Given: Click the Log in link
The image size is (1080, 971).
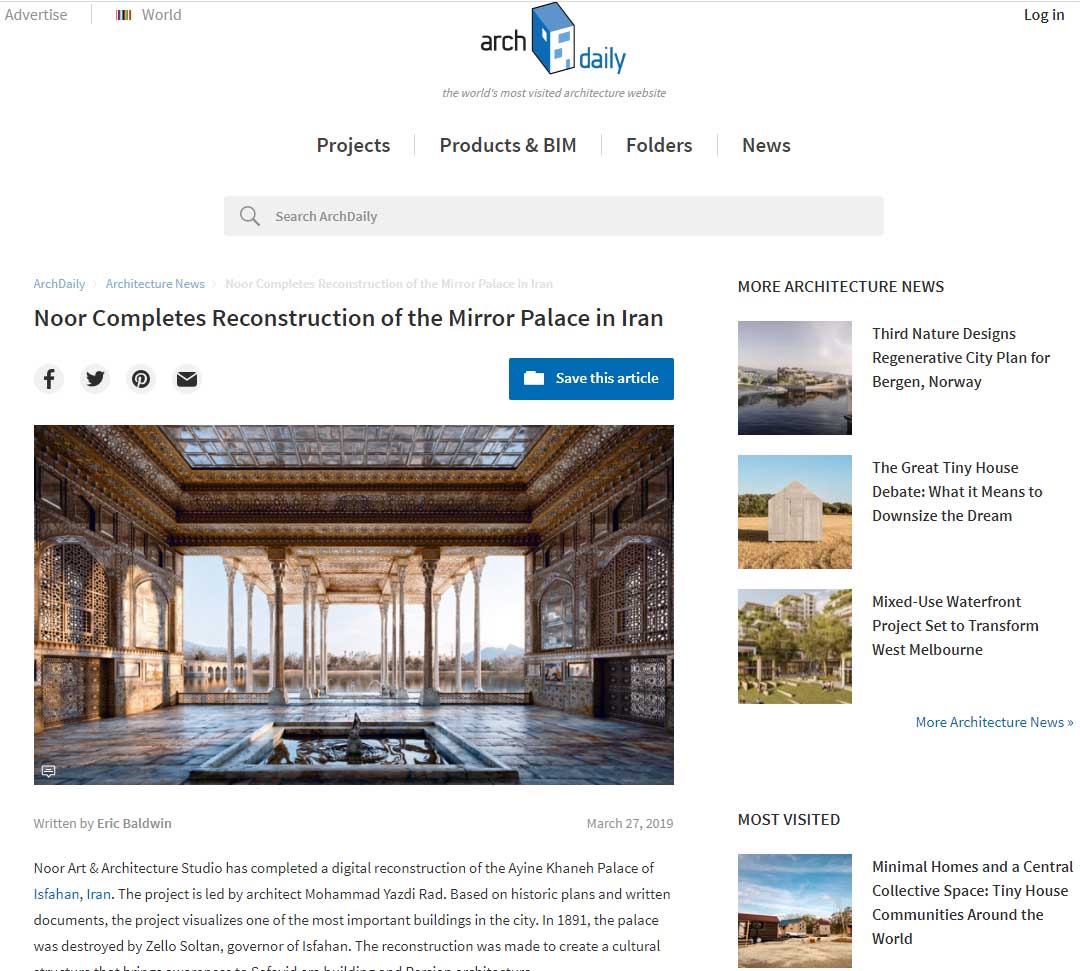Looking at the screenshot, I should click(x=1043, y=15).
